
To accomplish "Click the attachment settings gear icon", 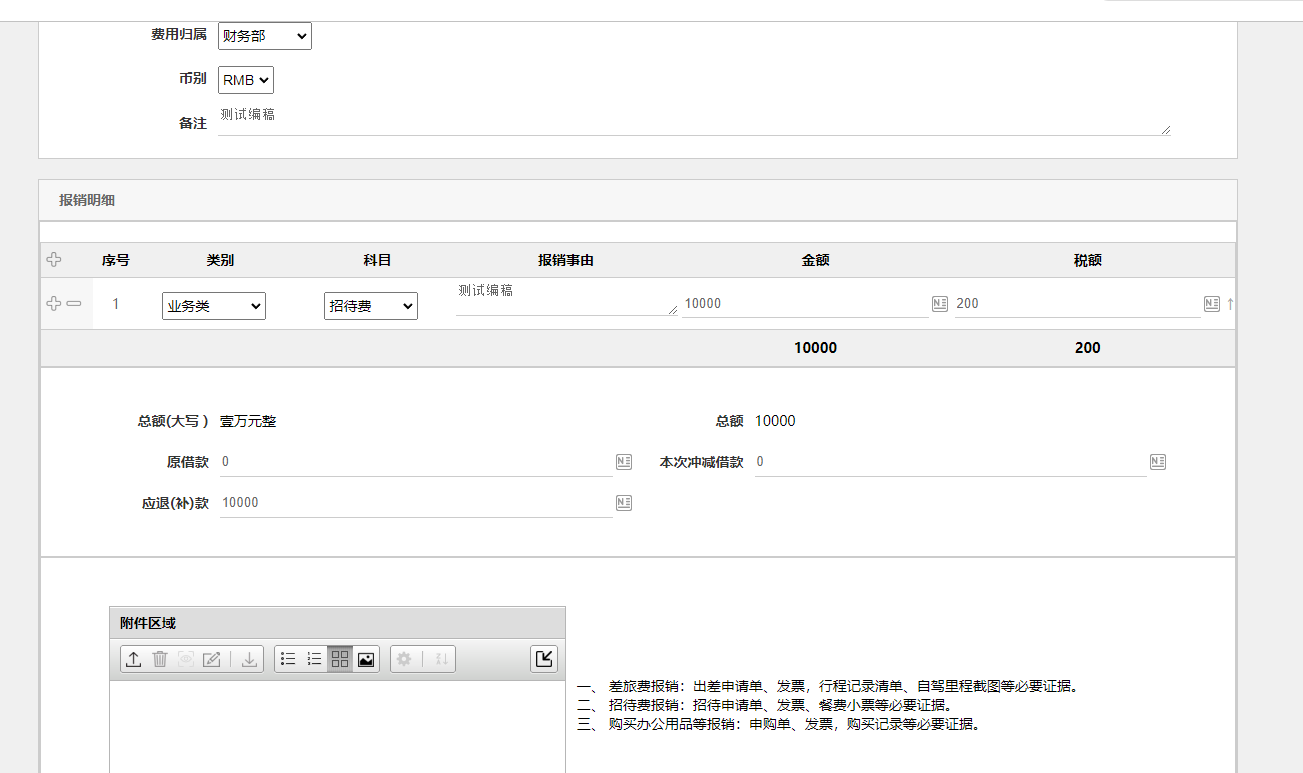I will click(404, 659).
